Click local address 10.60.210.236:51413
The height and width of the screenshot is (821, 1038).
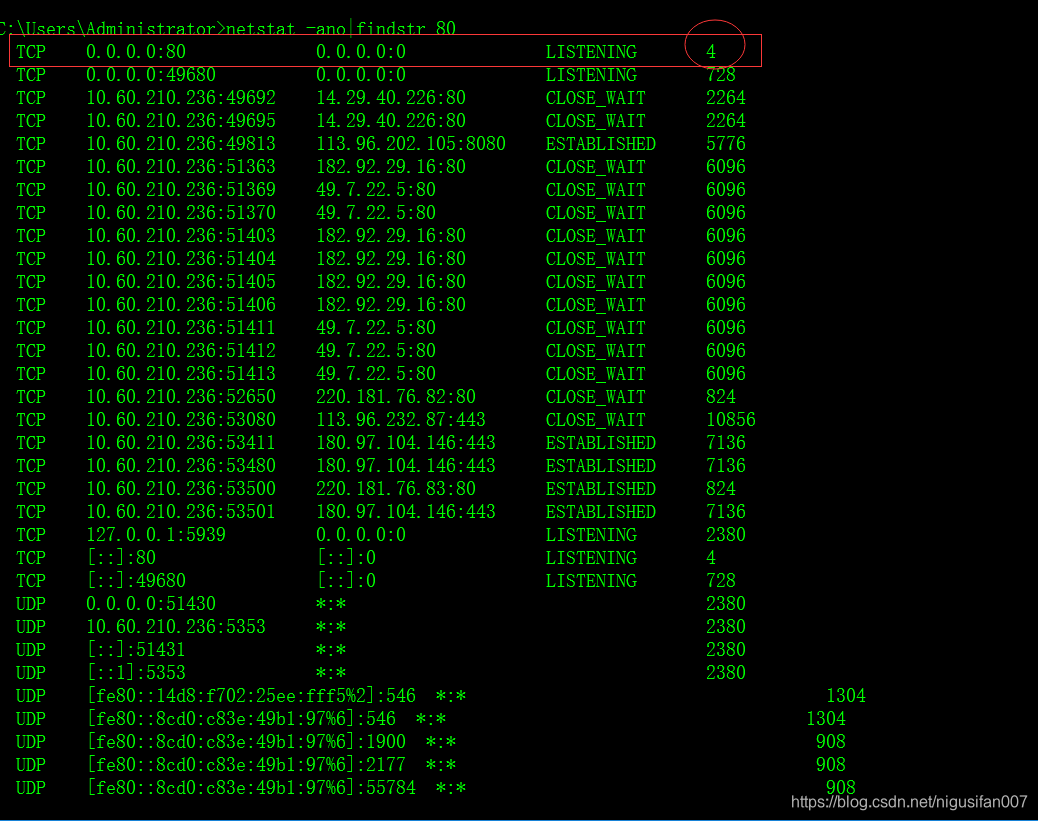pyautogui.click(x=181, y=373)
